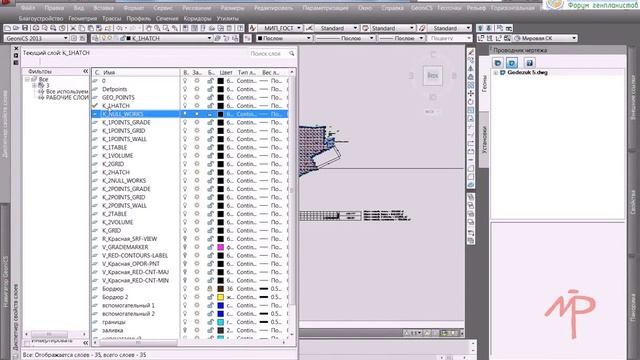Toggle visibility bulb for V_GRADEMARKER layer
Viewport: 640px width, 360px height.
pyautogui.click(x=185, y=247)
